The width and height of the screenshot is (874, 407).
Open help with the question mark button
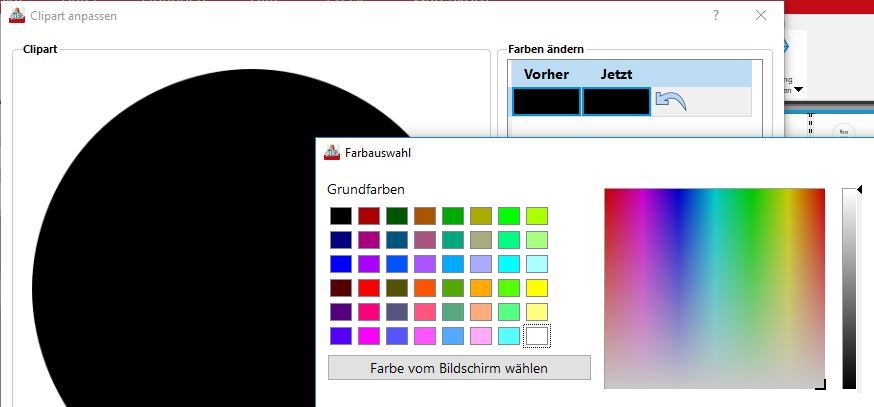click(716, 16)
